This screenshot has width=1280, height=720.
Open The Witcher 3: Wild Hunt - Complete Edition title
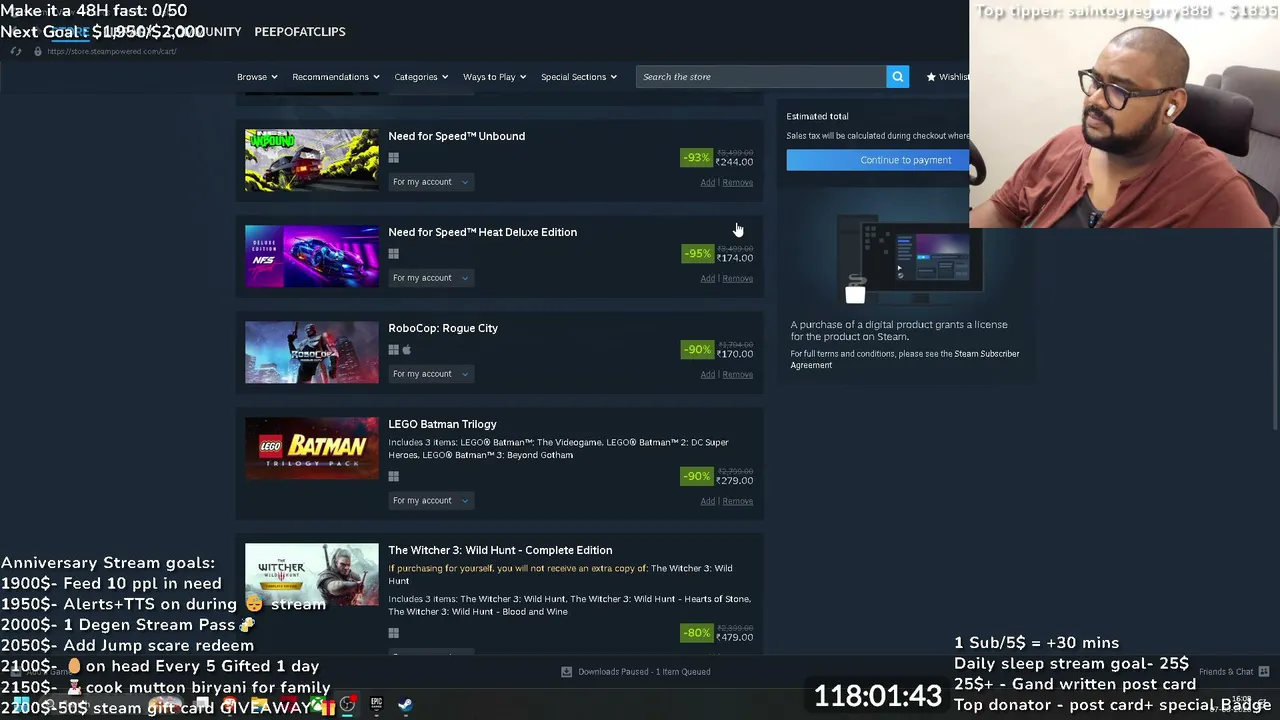(500, 550)
